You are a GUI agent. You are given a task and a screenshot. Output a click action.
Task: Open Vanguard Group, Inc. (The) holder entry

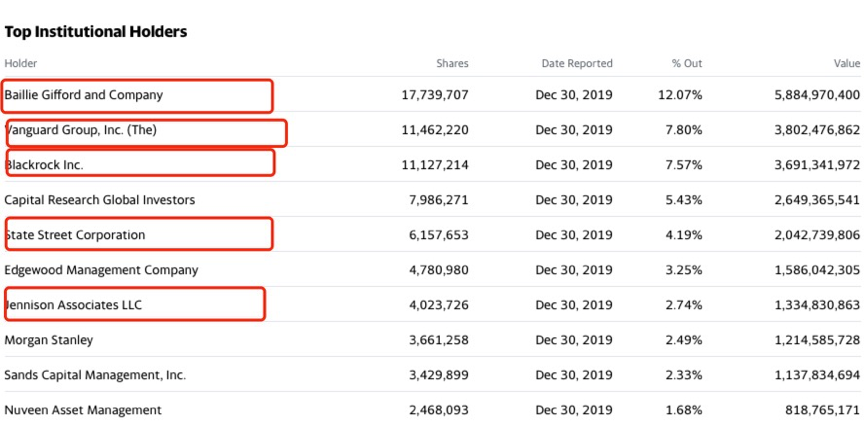pos(82,130)
